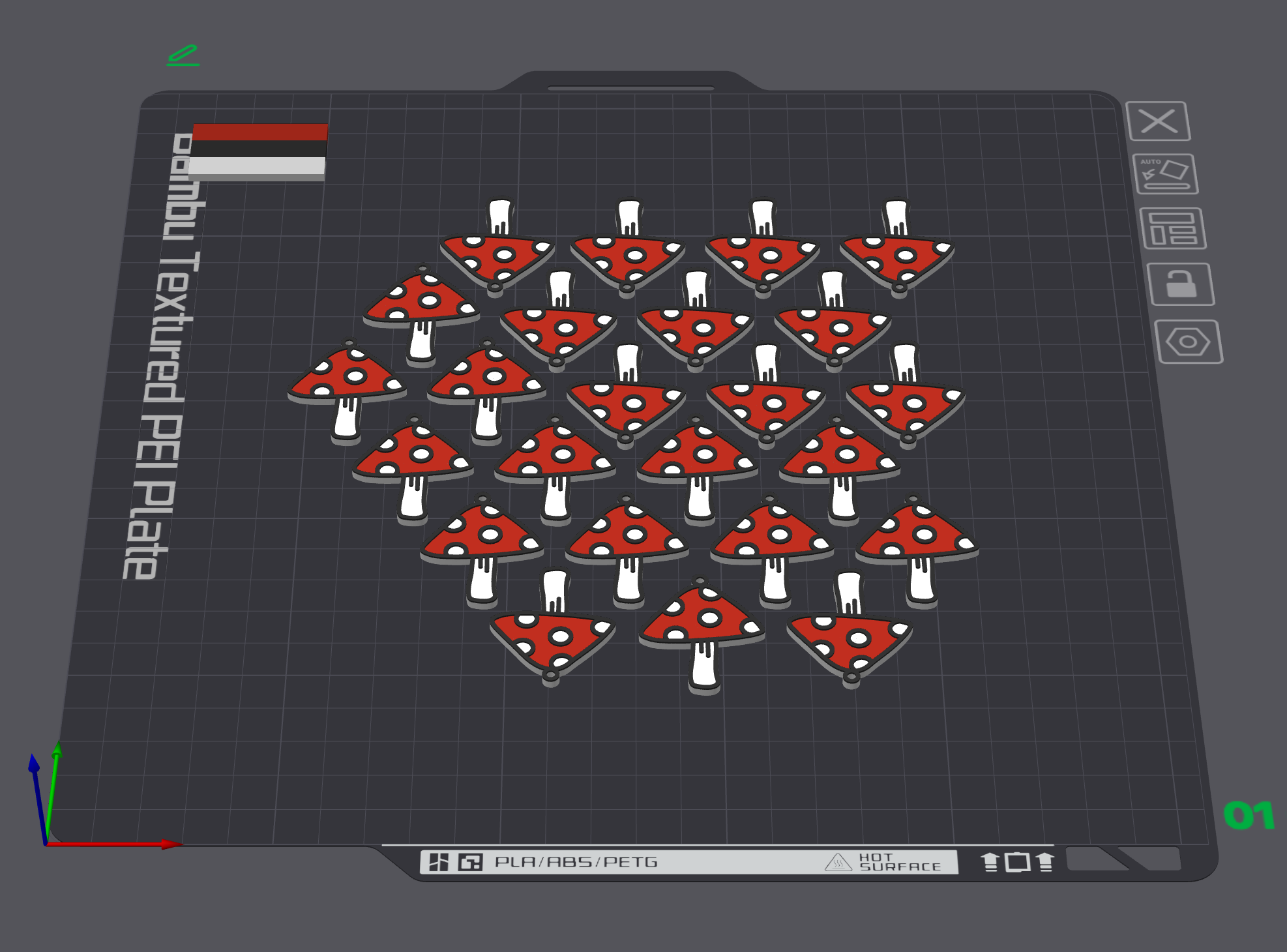Select the red, black and white prime tower
Viewport: 1287px width, 952px height.
click(x=259, y=152)
